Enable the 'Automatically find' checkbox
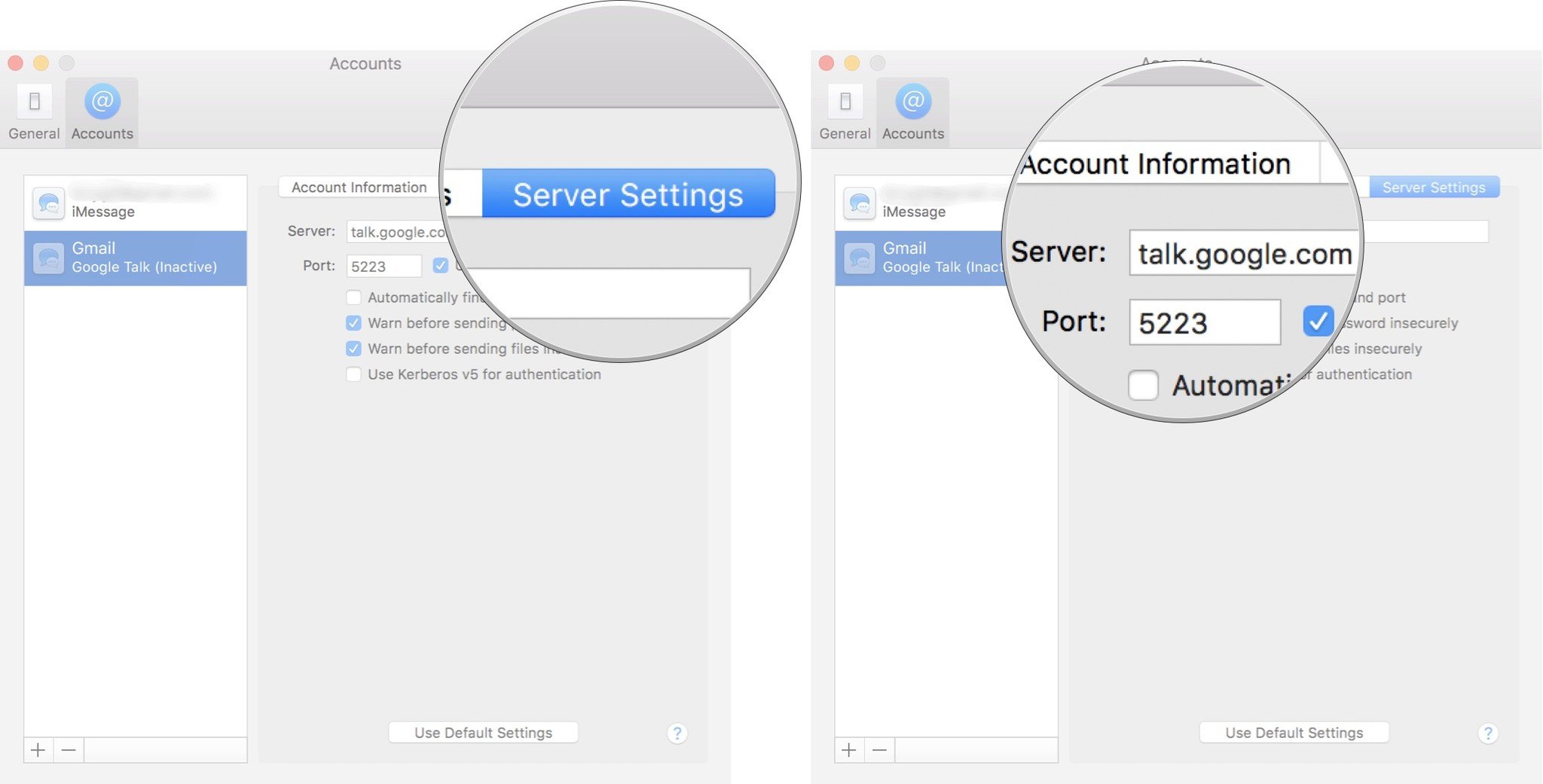This screenshot has width=1543, height=784. coord(353,297)
